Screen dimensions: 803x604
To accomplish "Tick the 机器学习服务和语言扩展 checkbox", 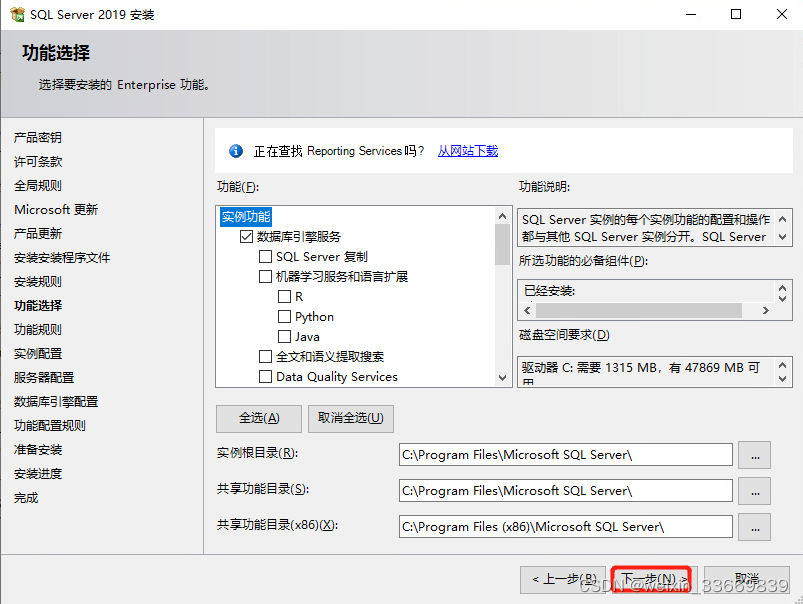I will coord(265,277).
